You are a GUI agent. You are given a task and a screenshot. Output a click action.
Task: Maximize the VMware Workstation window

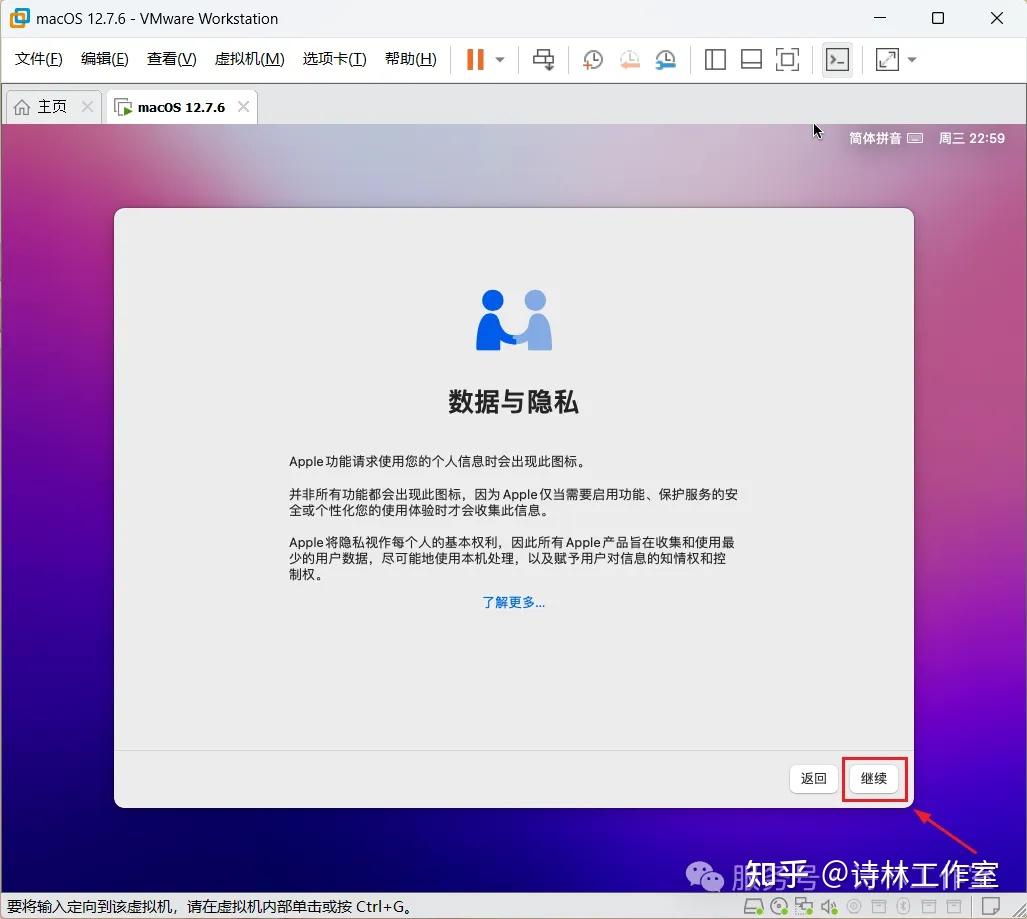pyautogui.click(x=938, y=18)
